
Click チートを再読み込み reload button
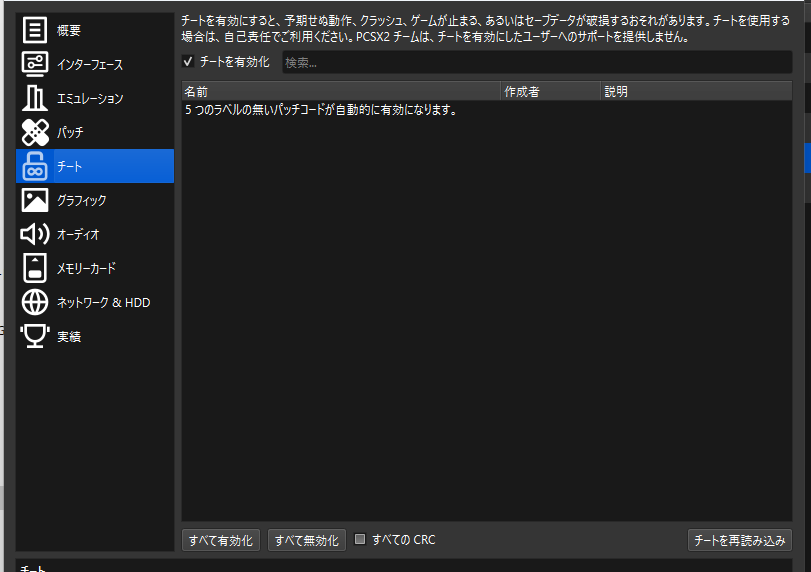[x=740, y=540]
